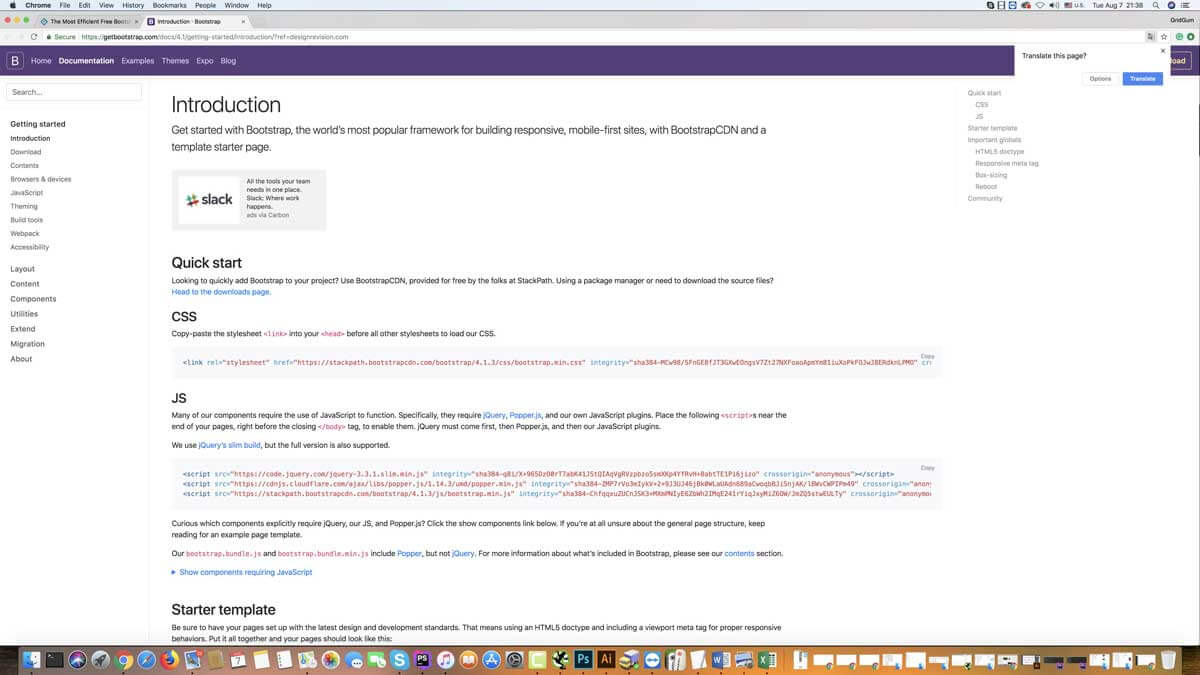Go to Browsers & devices in the sidebar
1200x675 pixels.
(41, 179)
